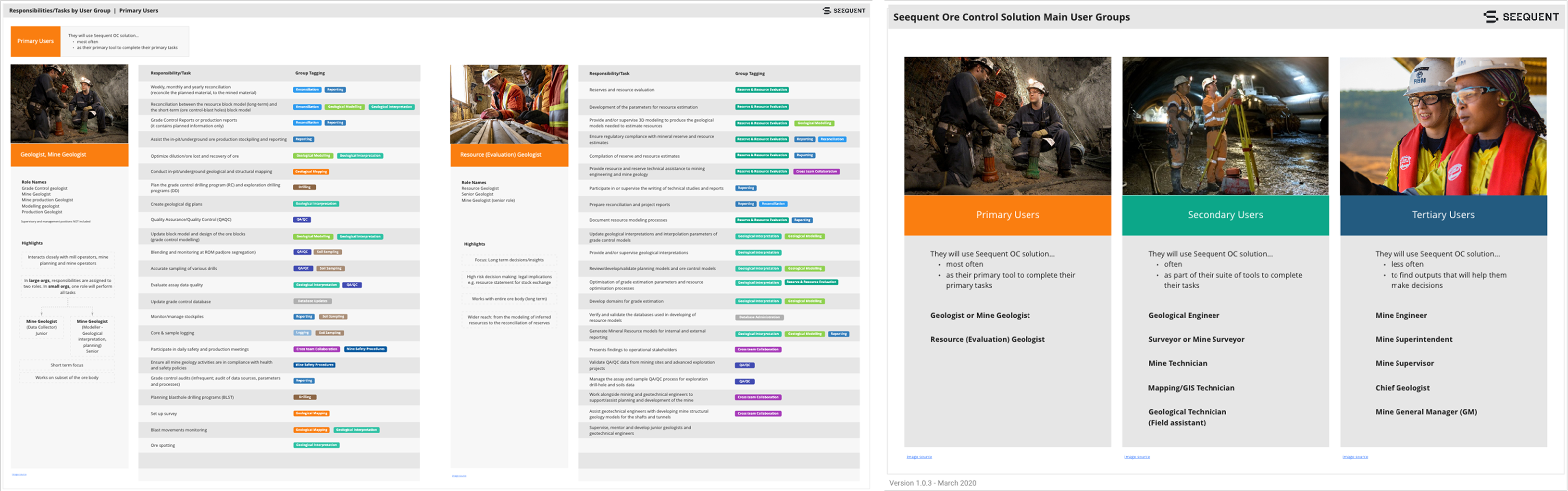Open the surveyors photo above Secondary Users
1568x491 pixels.
coord(1225,126)
